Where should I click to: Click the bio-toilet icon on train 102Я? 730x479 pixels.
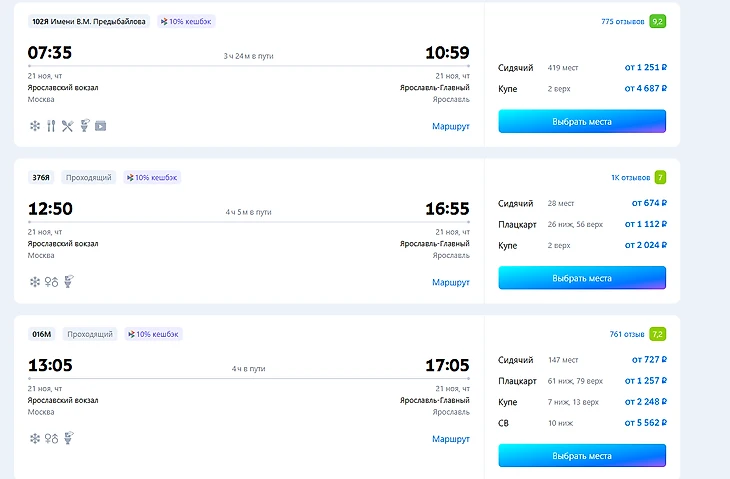click(x=84, y=126)
